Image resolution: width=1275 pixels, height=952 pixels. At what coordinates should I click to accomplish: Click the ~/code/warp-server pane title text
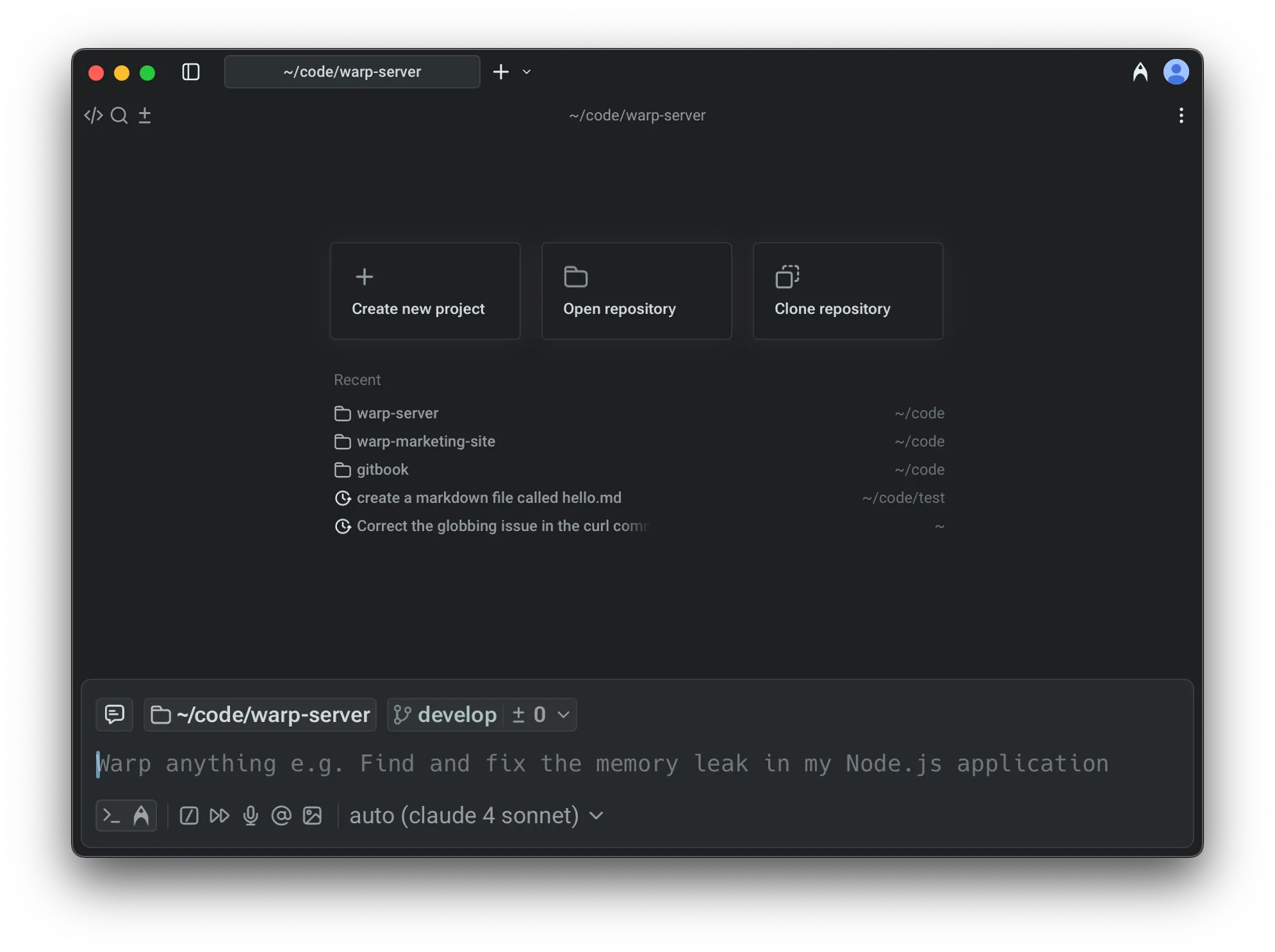point(637,115)
